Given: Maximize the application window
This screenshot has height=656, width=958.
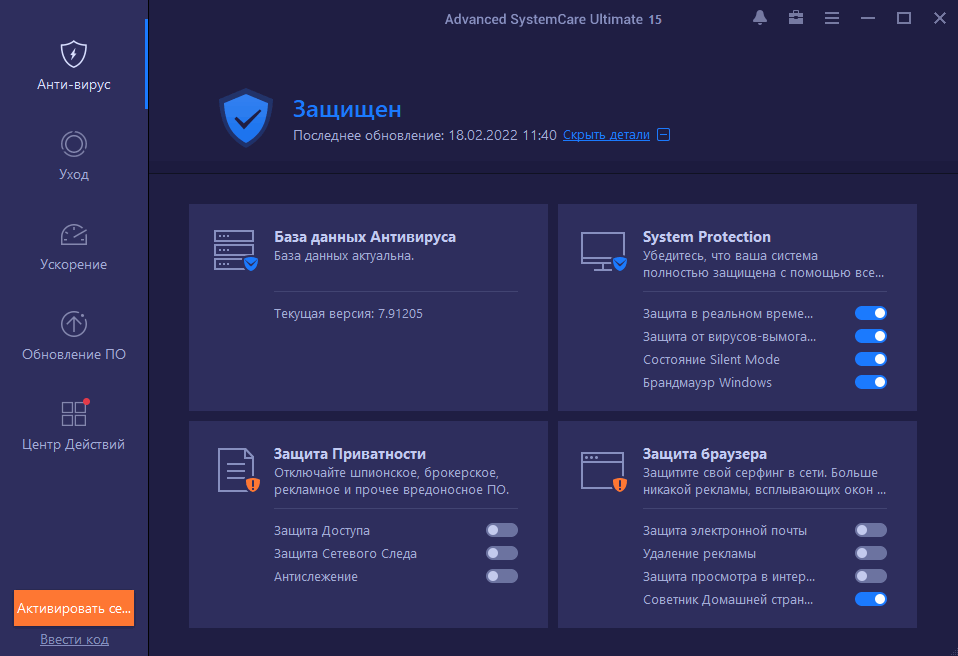Looking at the screenshot, I should coord(904,18).
